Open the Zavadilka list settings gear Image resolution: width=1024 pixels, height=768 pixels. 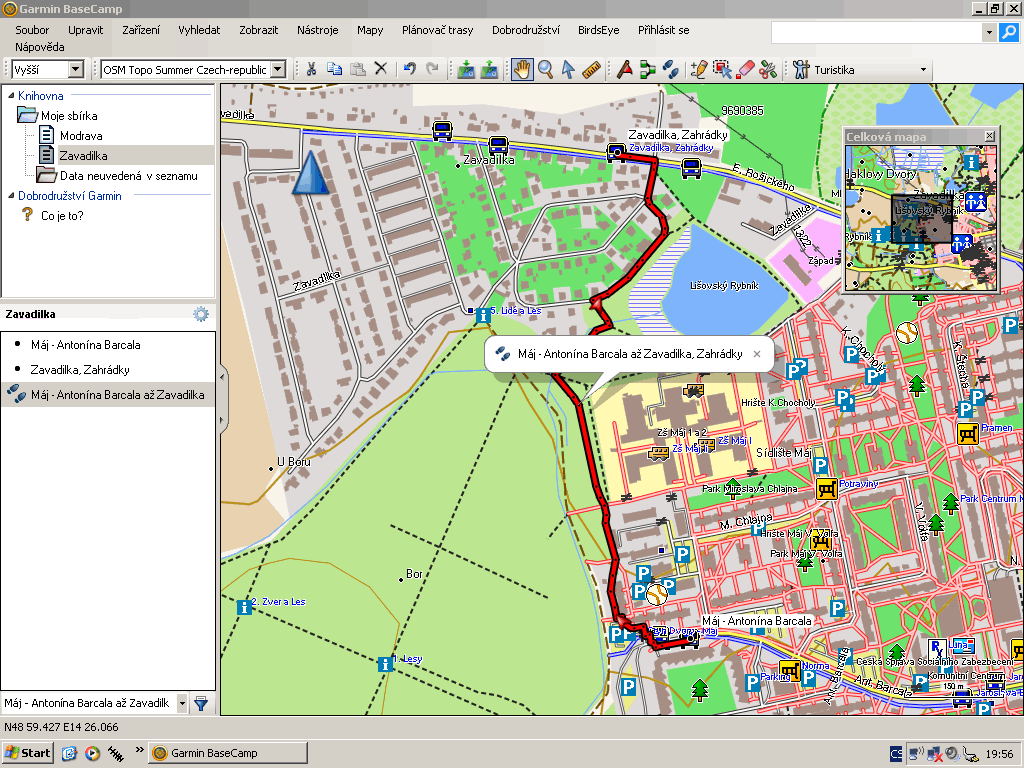[x=201, y=314]
